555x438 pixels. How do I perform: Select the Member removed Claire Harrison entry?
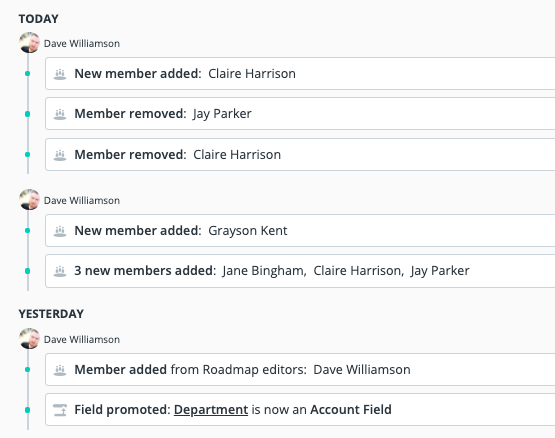point(300,155)
